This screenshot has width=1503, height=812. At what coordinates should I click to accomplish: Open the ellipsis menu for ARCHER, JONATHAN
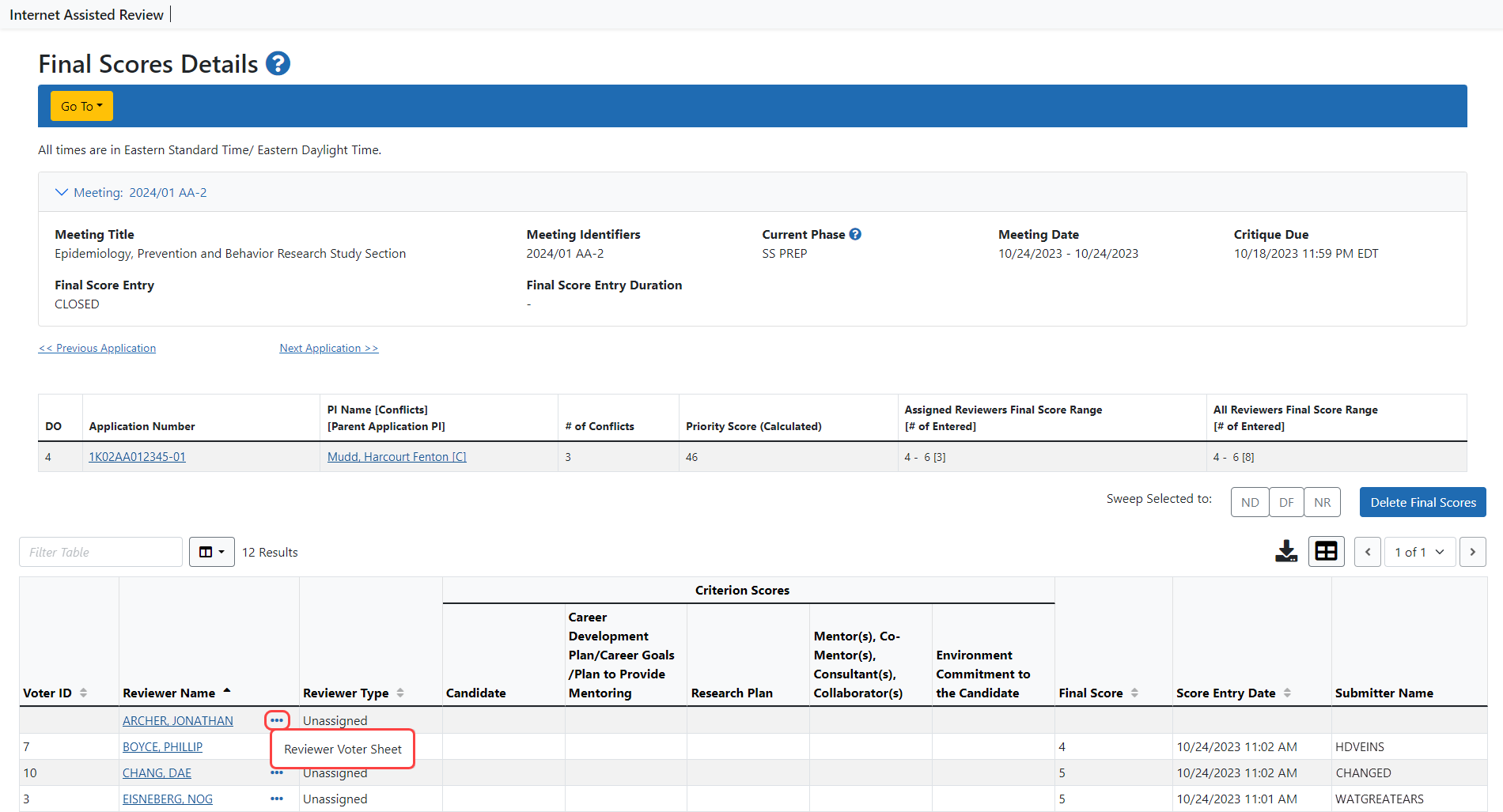click(x=277, y=720)
